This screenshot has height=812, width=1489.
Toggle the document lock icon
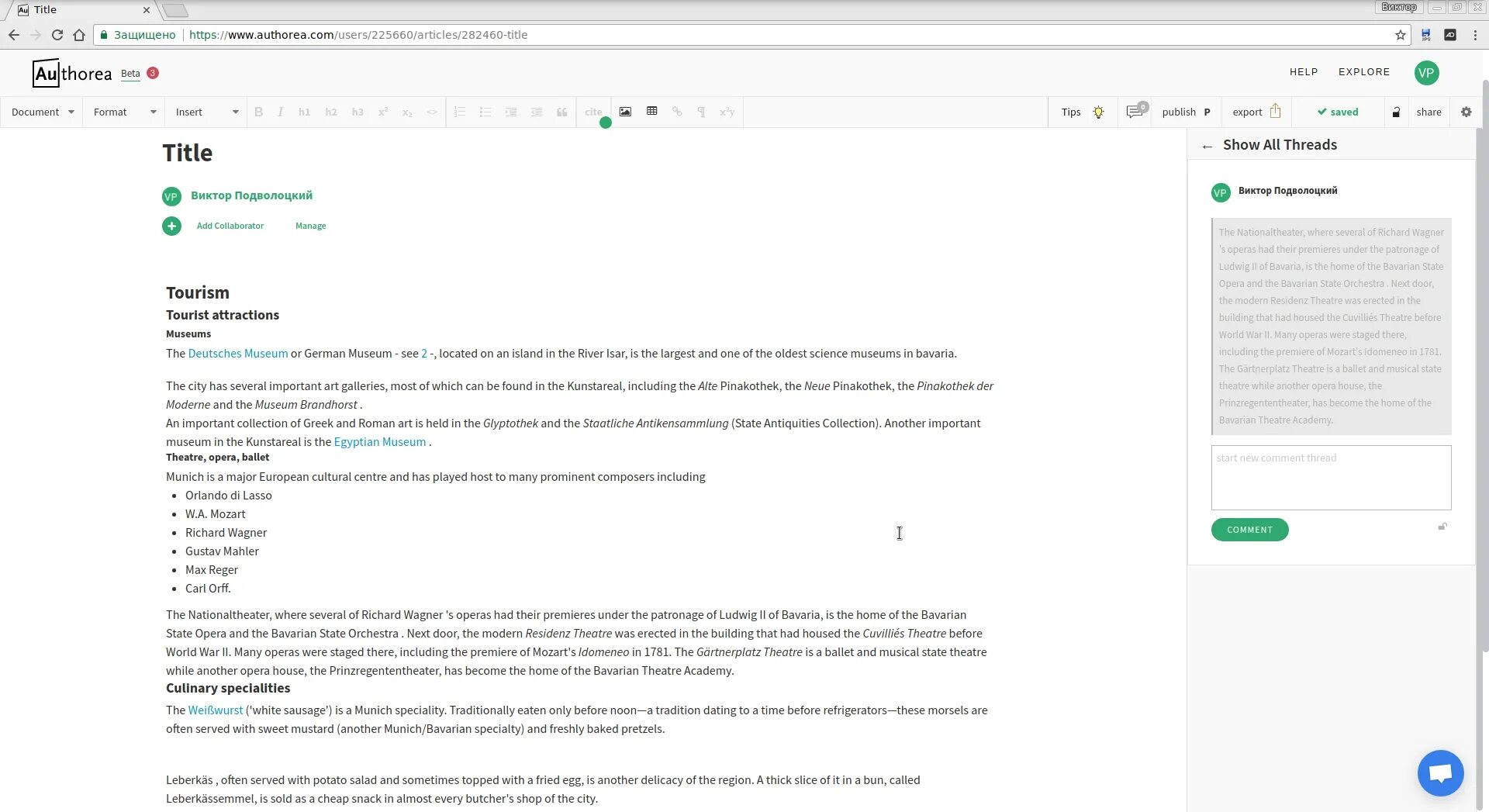click(x=1396, y=112)
